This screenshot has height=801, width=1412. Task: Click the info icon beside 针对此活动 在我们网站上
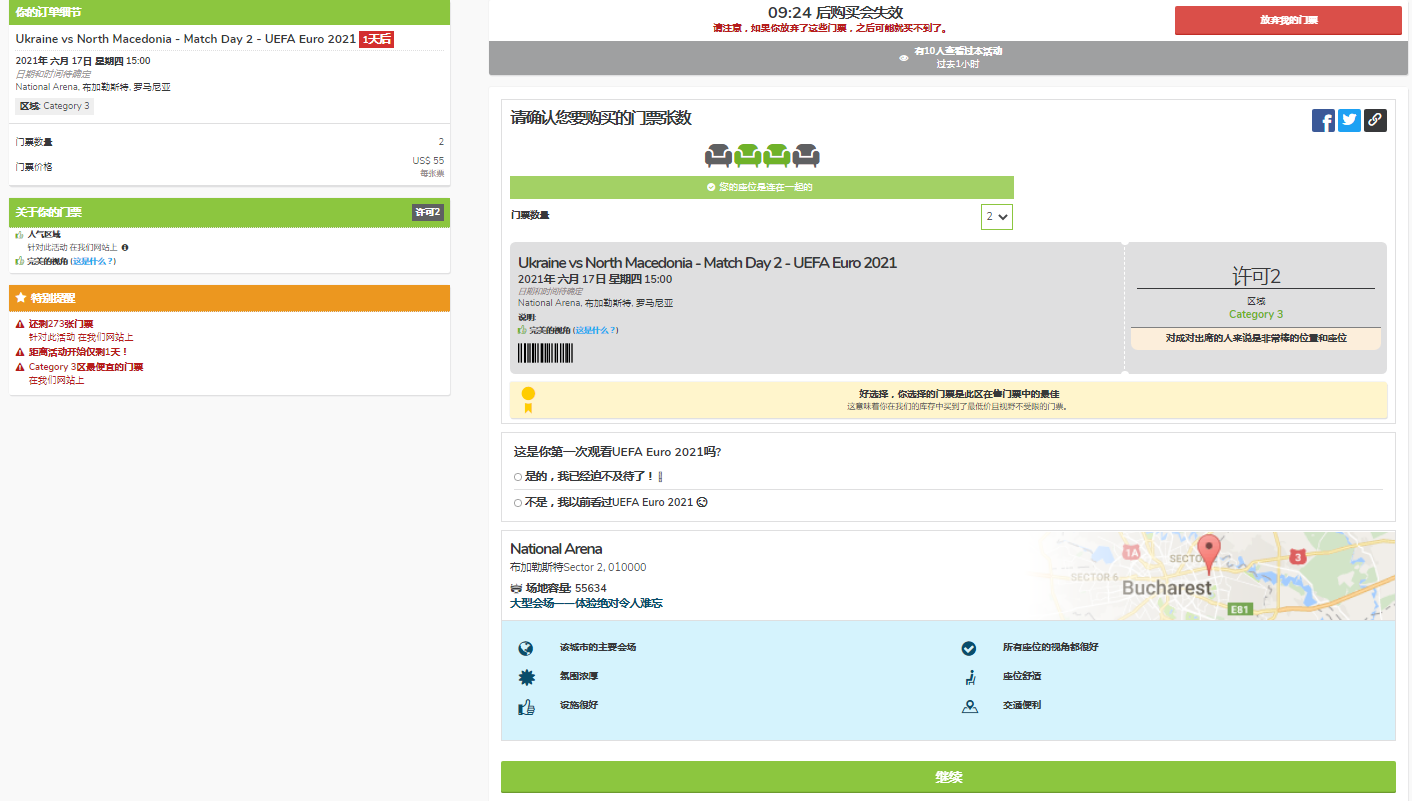(125, 247)
